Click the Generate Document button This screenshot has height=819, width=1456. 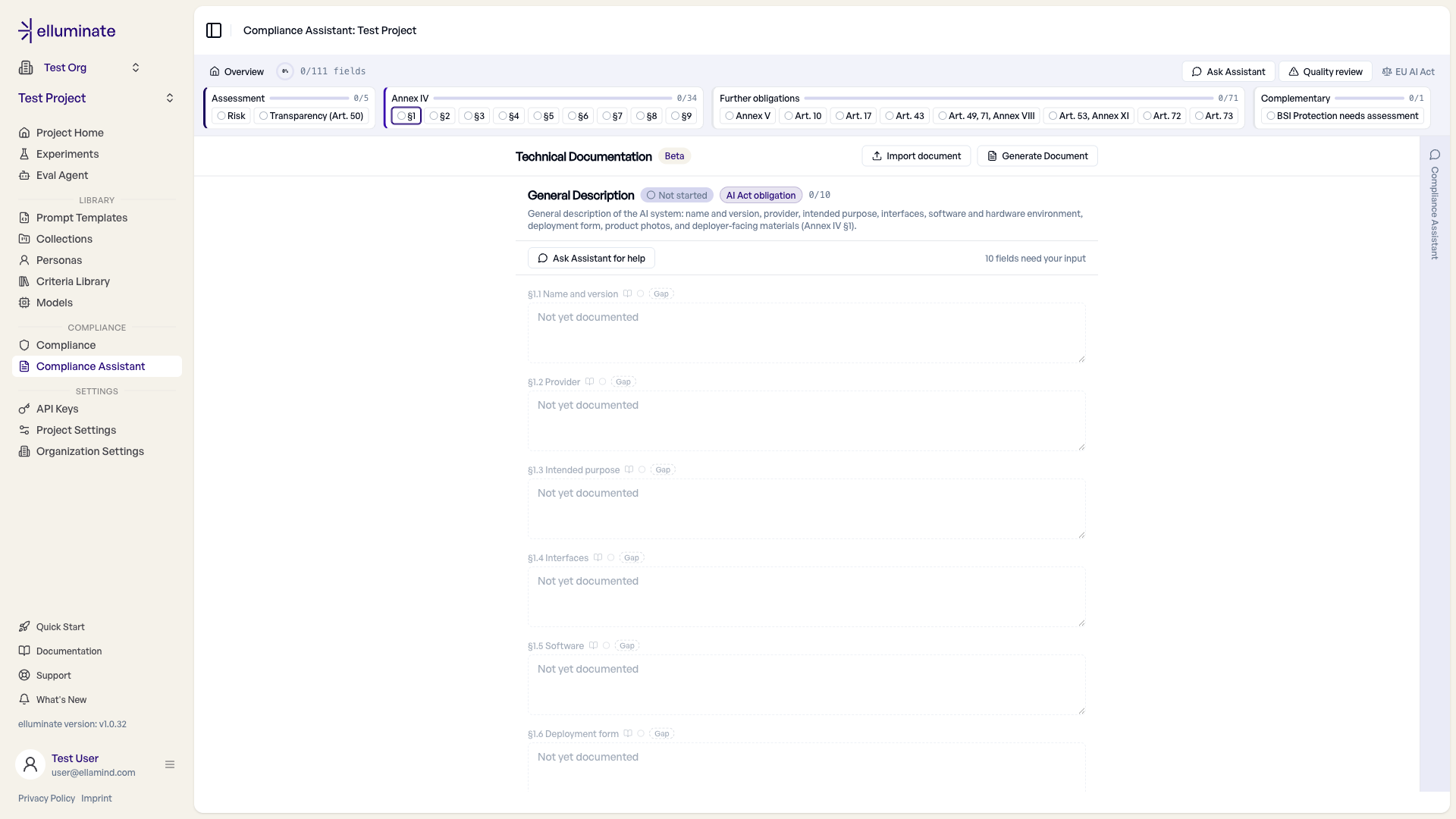tap(1037, 156)
